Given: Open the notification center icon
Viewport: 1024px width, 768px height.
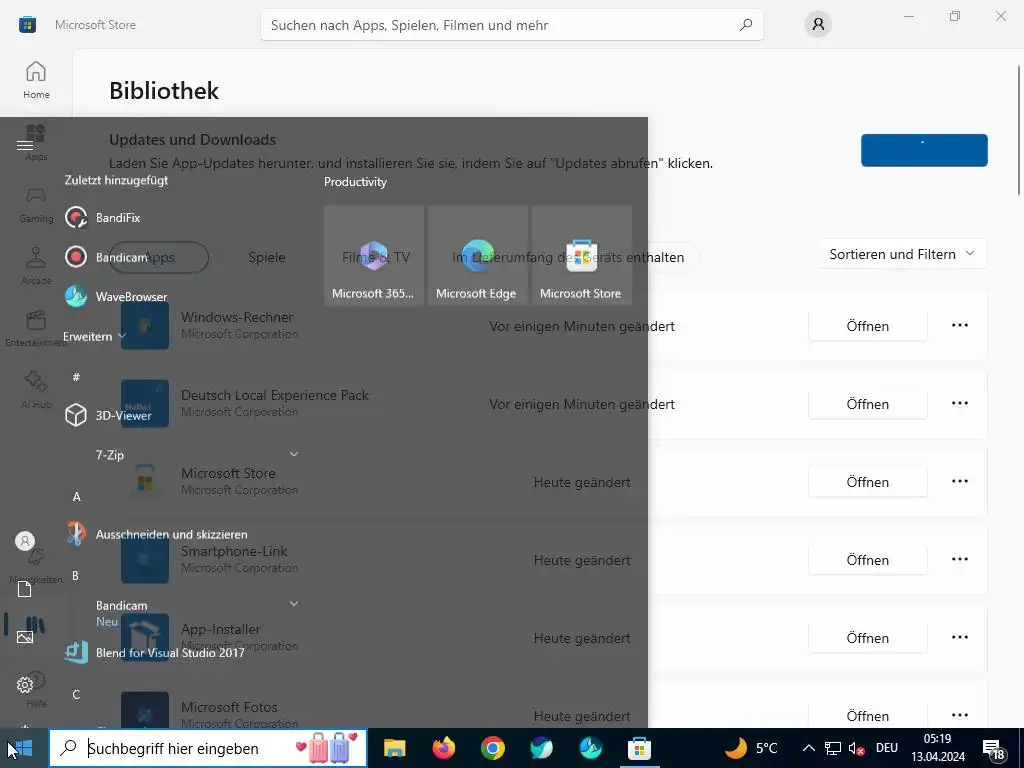Looking at the screenshot, I should [993, 748].
